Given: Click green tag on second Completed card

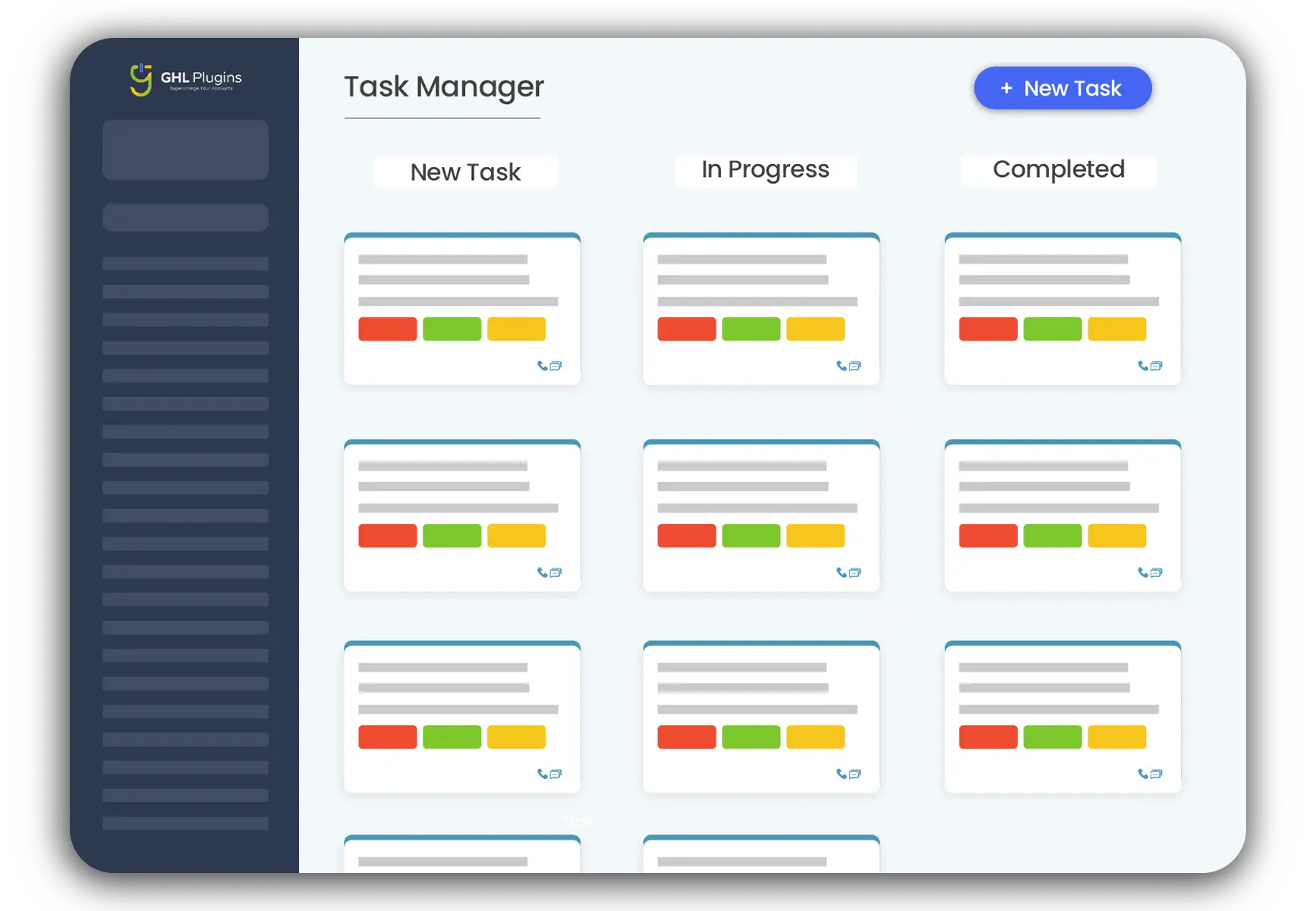Looking at the screenshot, I should (x=1052, y=535).
